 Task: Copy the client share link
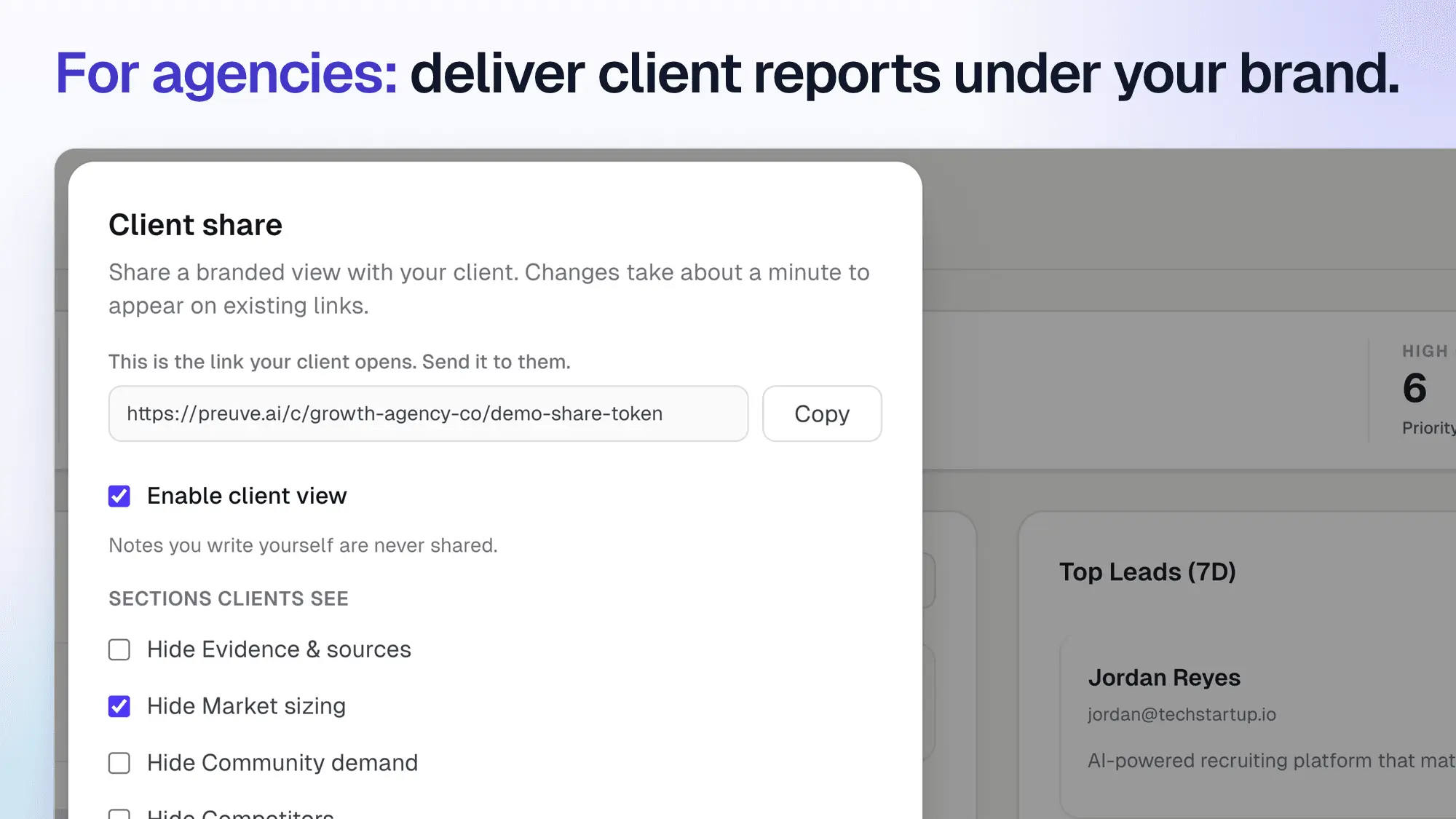click(x=822, y=414)
